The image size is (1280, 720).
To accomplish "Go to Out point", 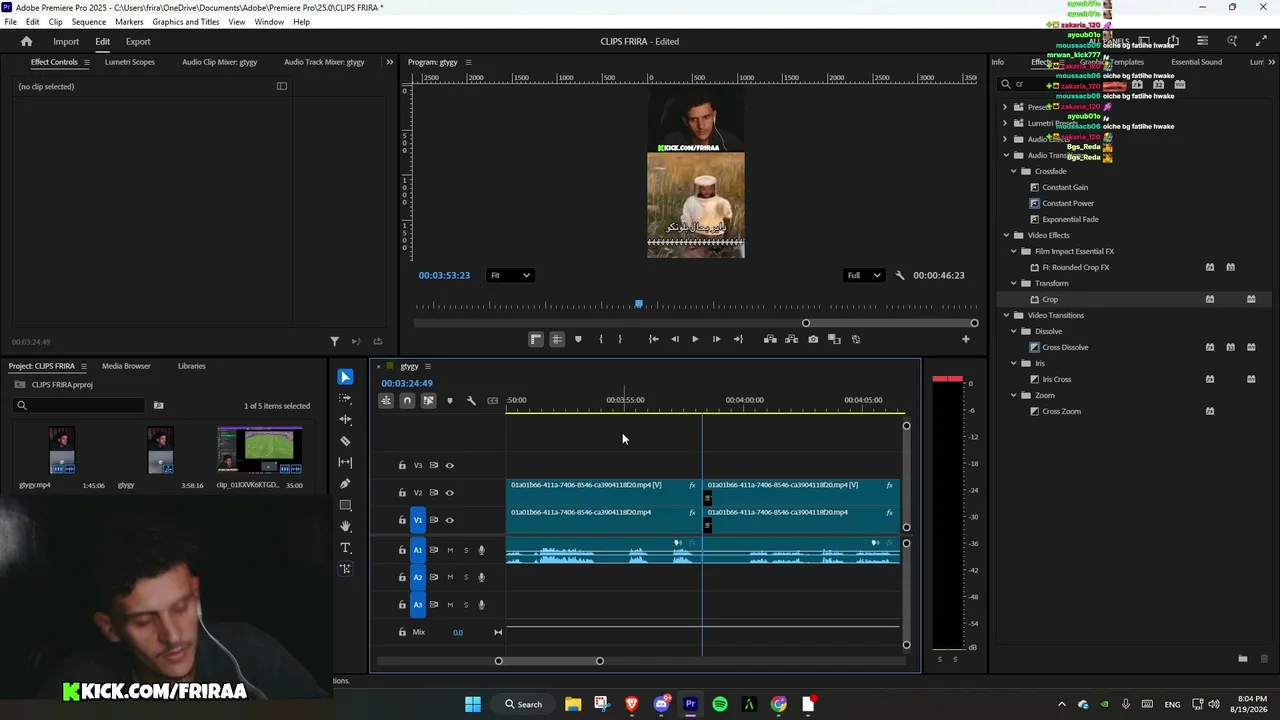I will [x=738, y=339].
